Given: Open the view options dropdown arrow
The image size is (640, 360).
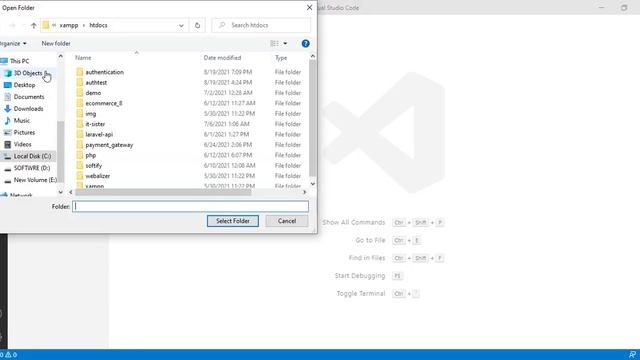Looking at the screenshot, I should [285, 43].
